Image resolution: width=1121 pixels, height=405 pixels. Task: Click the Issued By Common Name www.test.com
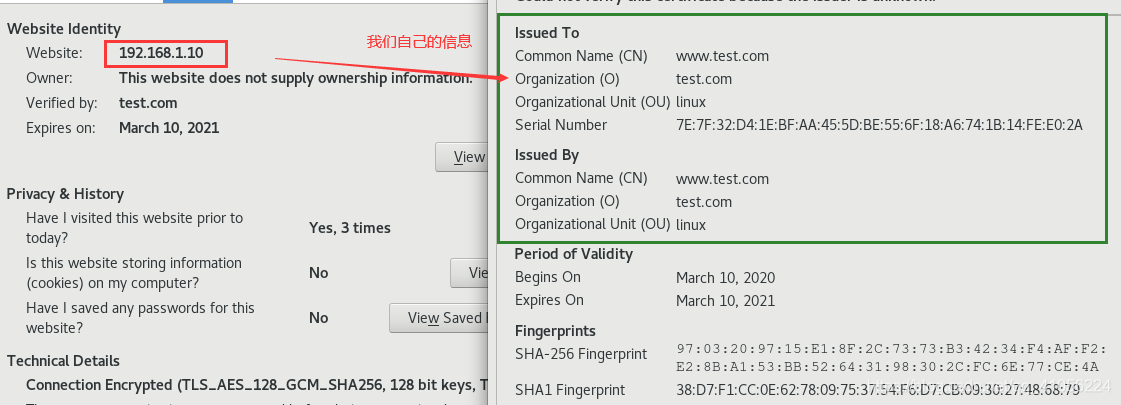pos(723,179)
